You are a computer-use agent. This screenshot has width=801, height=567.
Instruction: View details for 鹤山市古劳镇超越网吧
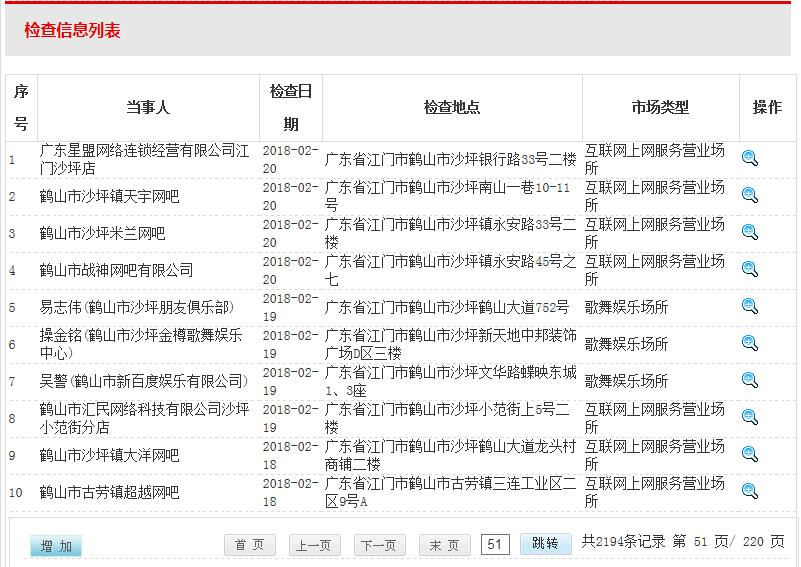click(749, 491)
